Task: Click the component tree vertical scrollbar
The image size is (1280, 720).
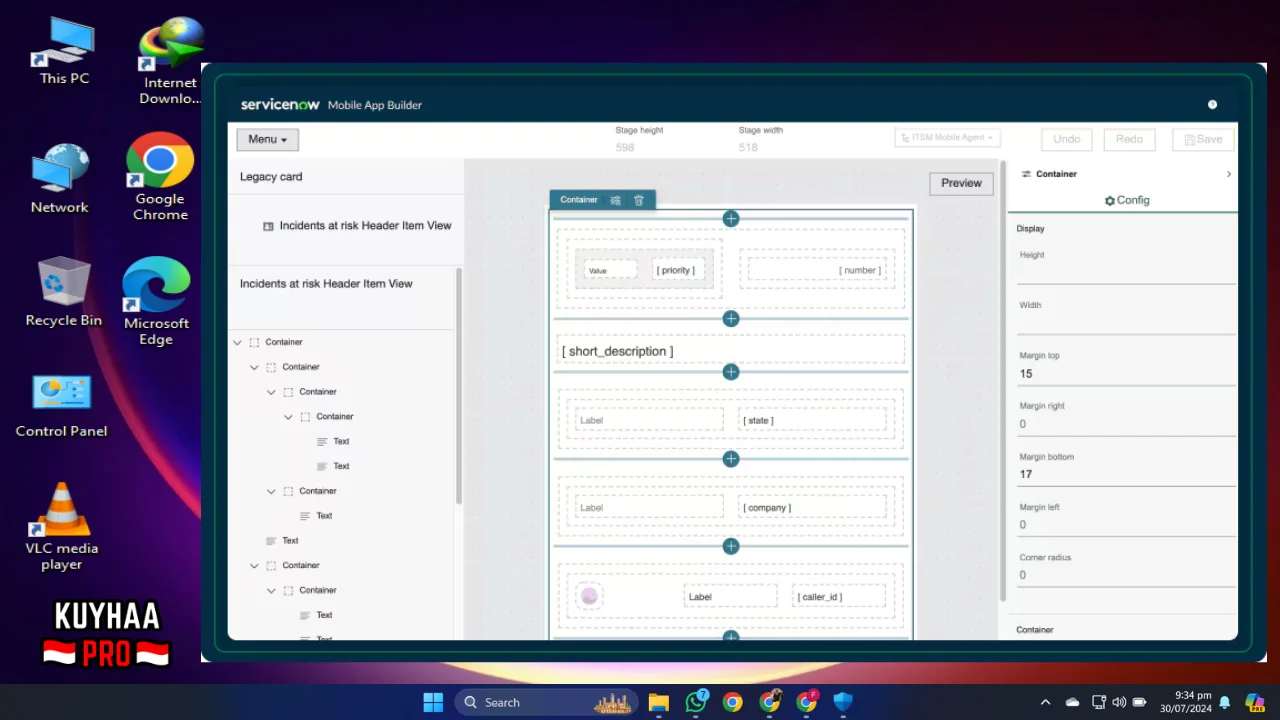Action: [x=458, y=385]
